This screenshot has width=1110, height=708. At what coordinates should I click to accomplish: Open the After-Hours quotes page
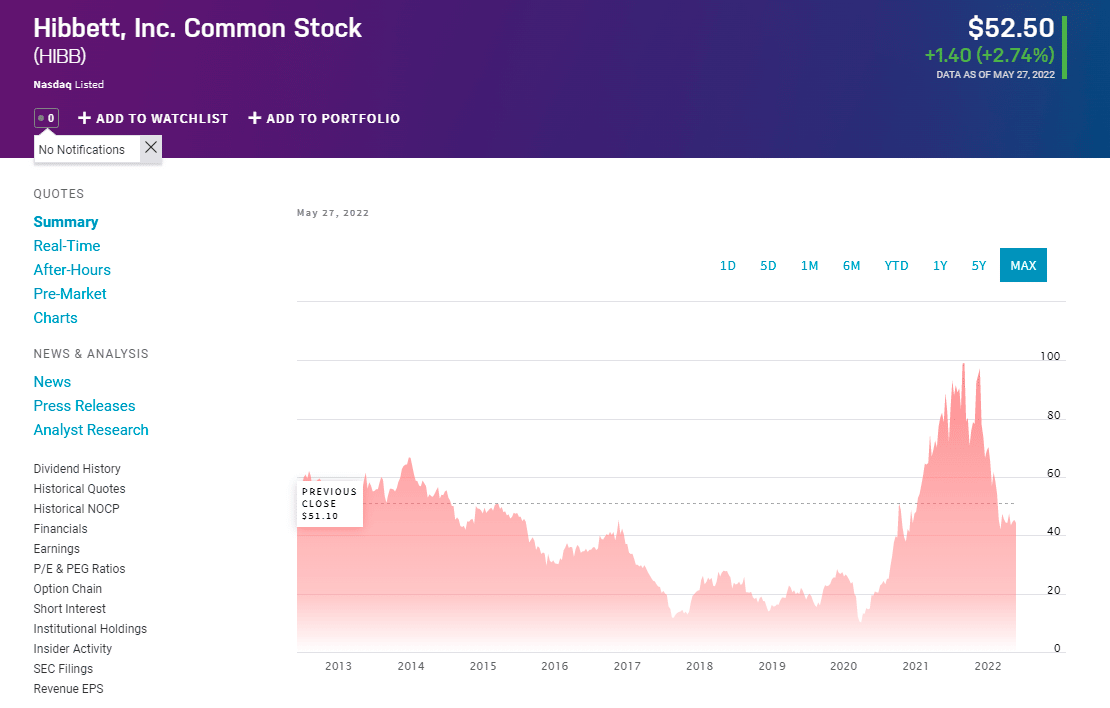[71, 270]
